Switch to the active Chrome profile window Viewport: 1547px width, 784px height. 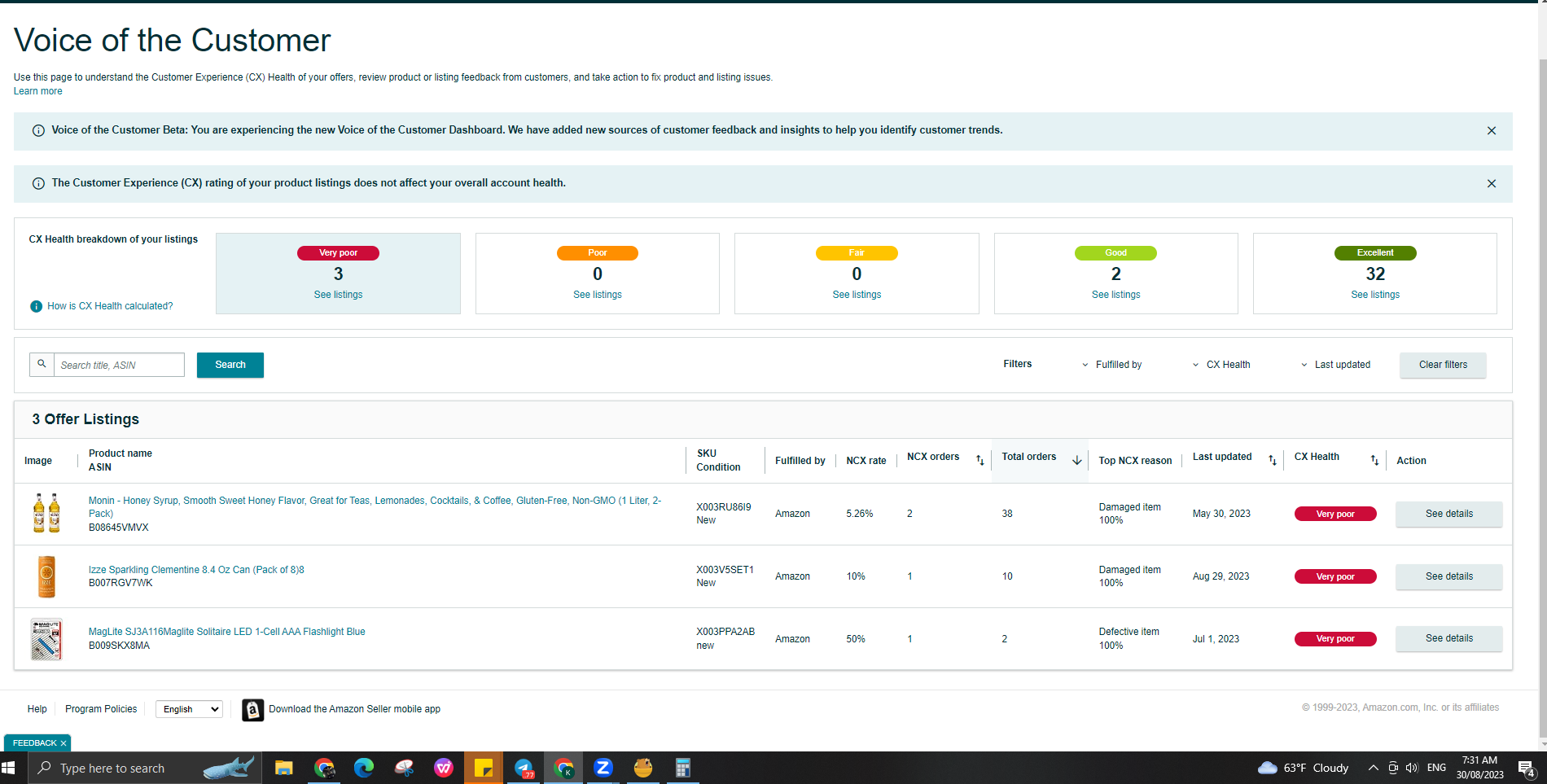[563, 768]
